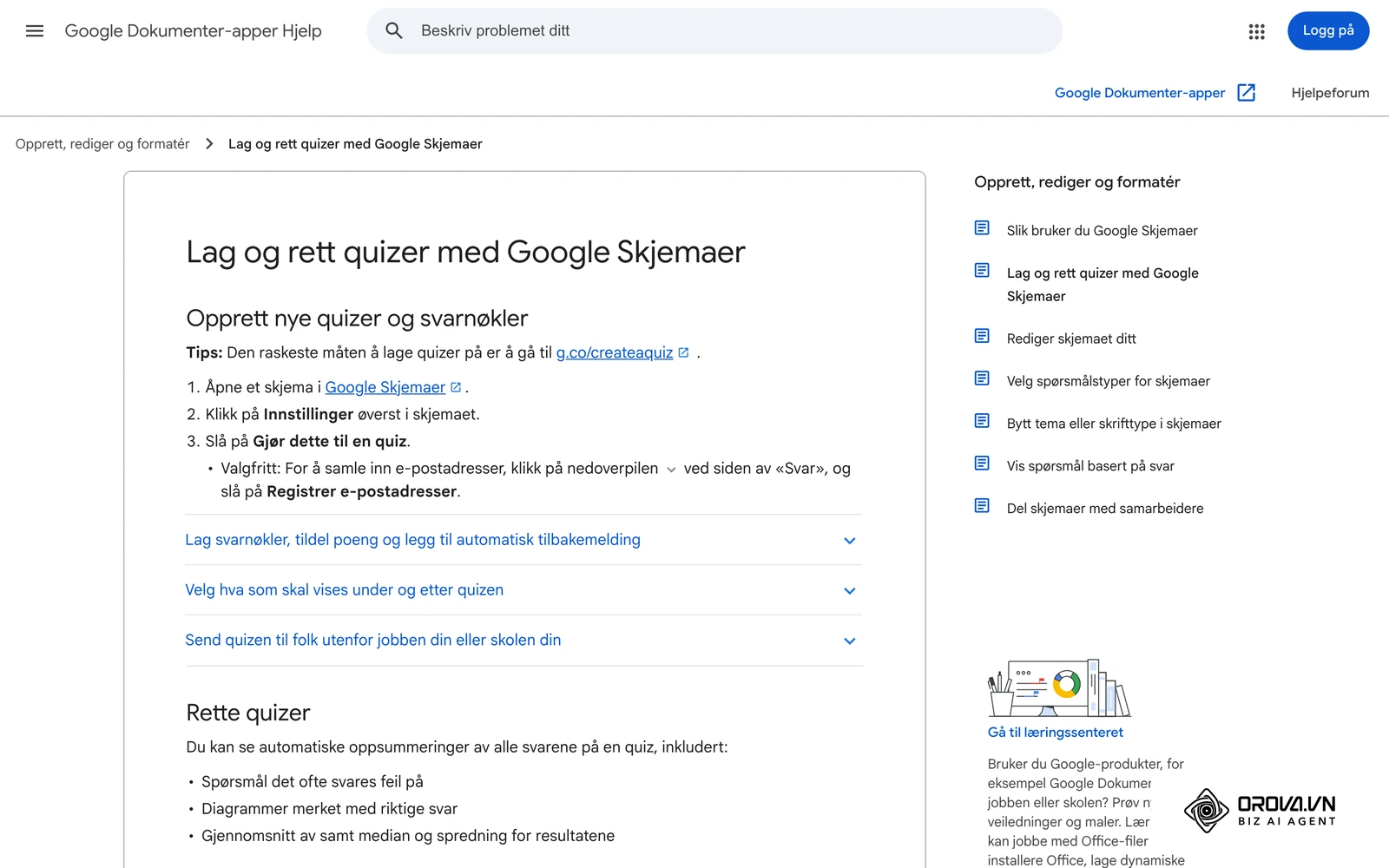1389x868 pixels.
Task: Open Velg spørsmålstyper for skjemaer article
Action: (x=1109, y=381)
